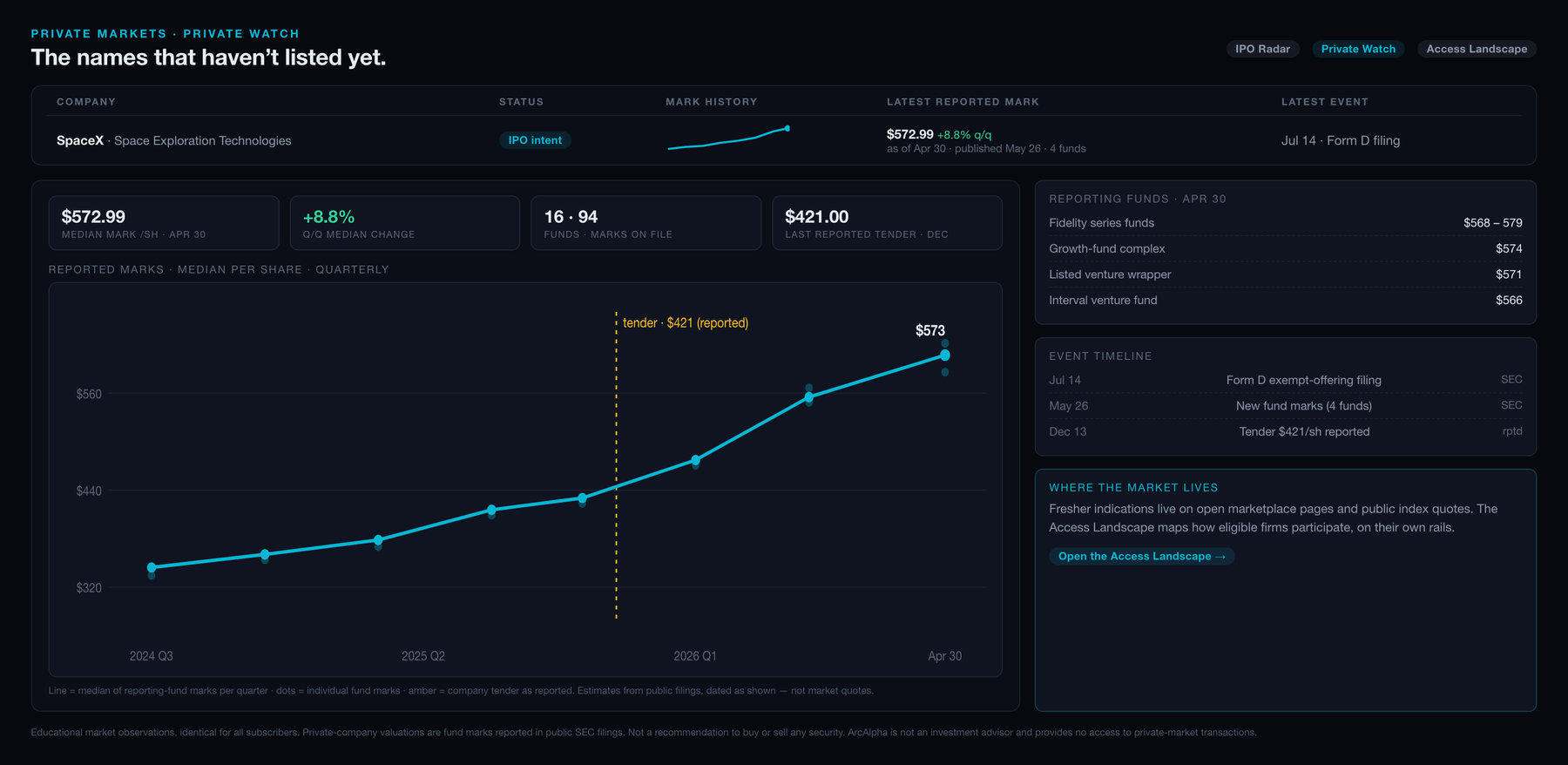Select the Growth-fund complex row
1568x765 pixels.
1286,248
